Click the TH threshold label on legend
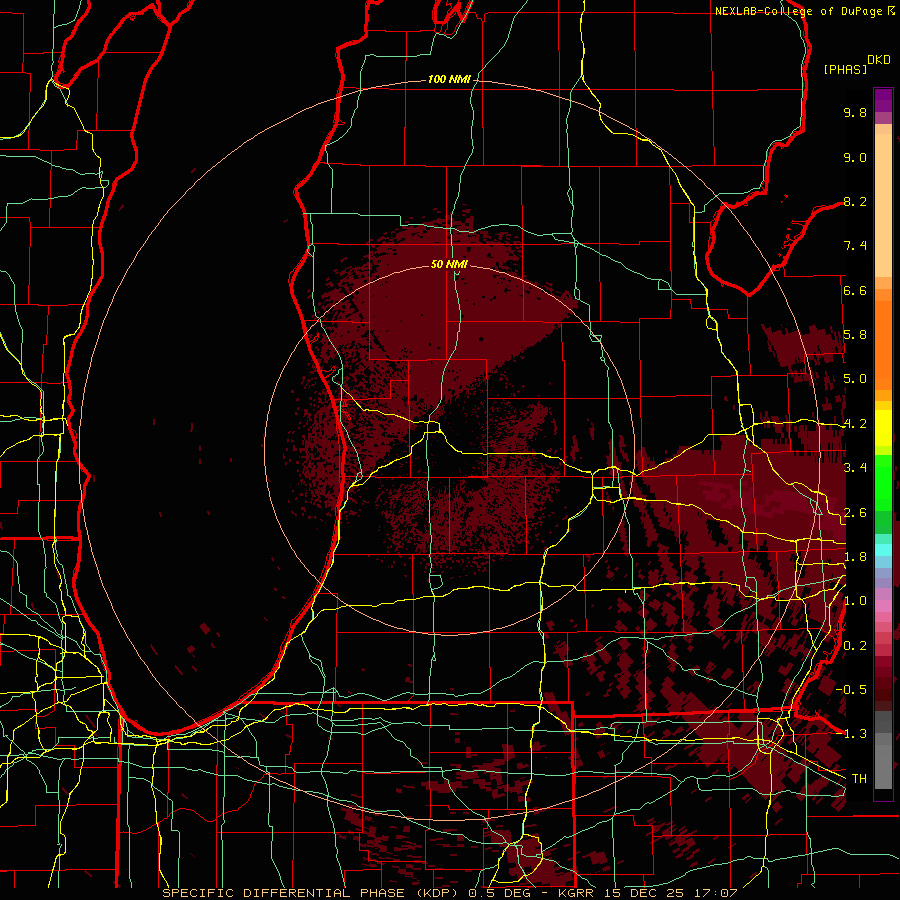The image size is (900, 900). (859, 779)
